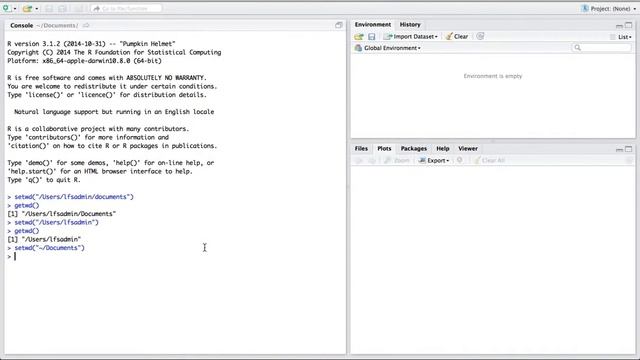The width and height of the screenshot is (640, 360).
Task: Open the New File dropdown arrow
Action: click(15, 9)
